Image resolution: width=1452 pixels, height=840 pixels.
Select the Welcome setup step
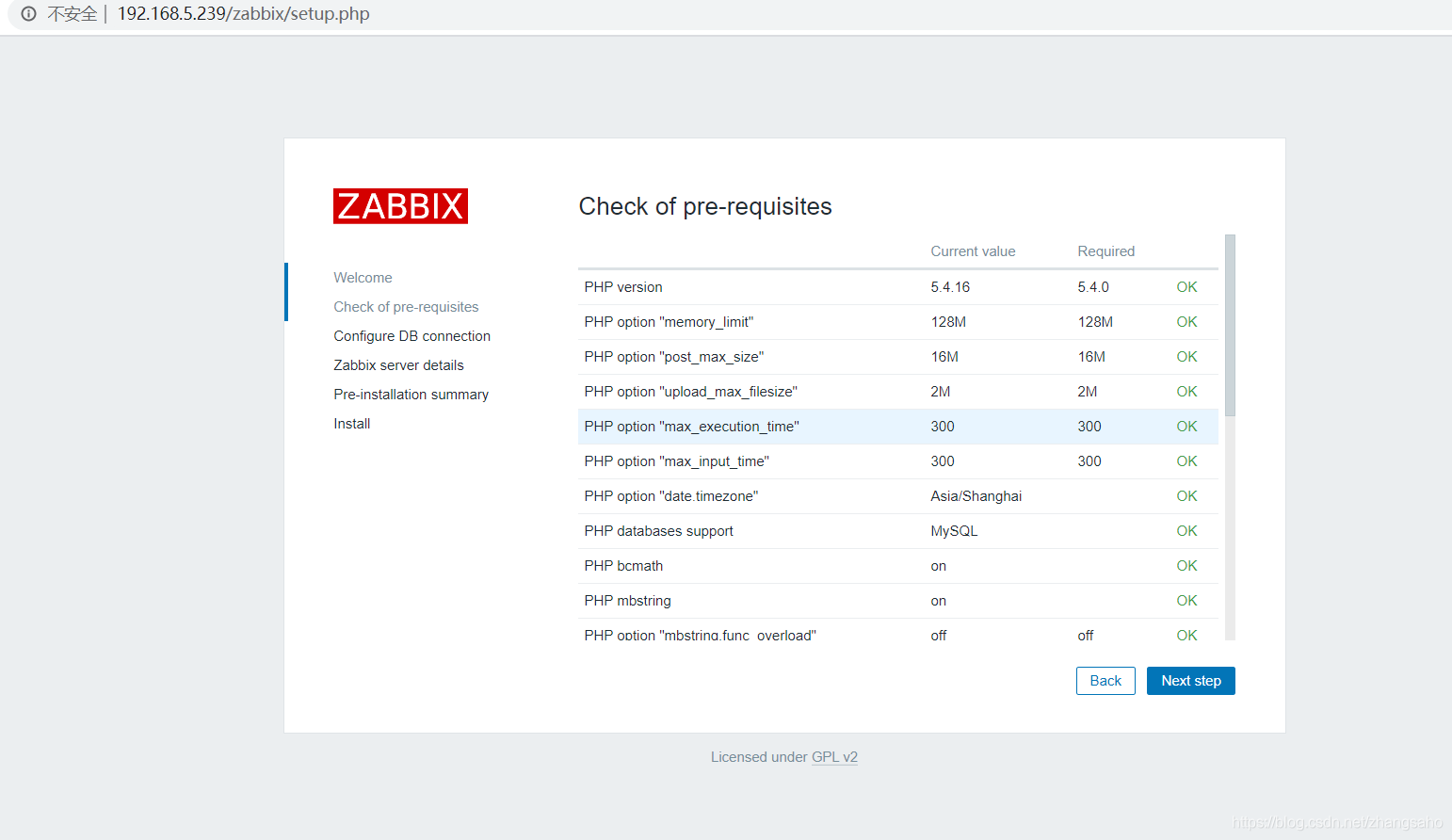click(x=363, y=278)
